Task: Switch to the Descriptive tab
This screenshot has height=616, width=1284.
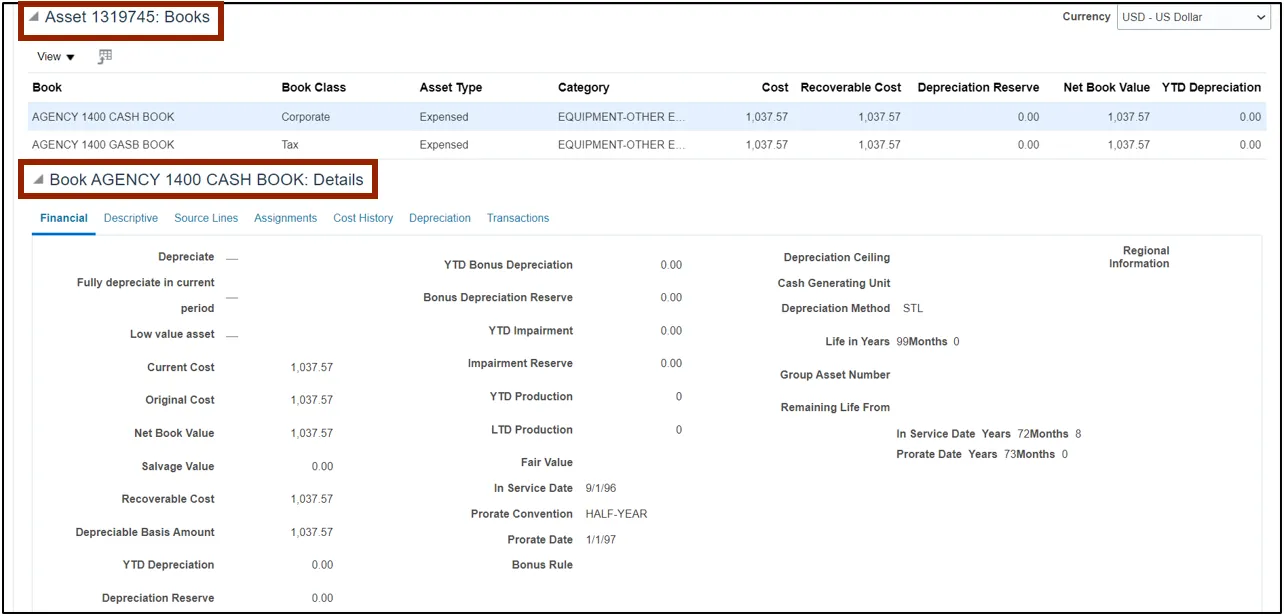Action: 131,218
